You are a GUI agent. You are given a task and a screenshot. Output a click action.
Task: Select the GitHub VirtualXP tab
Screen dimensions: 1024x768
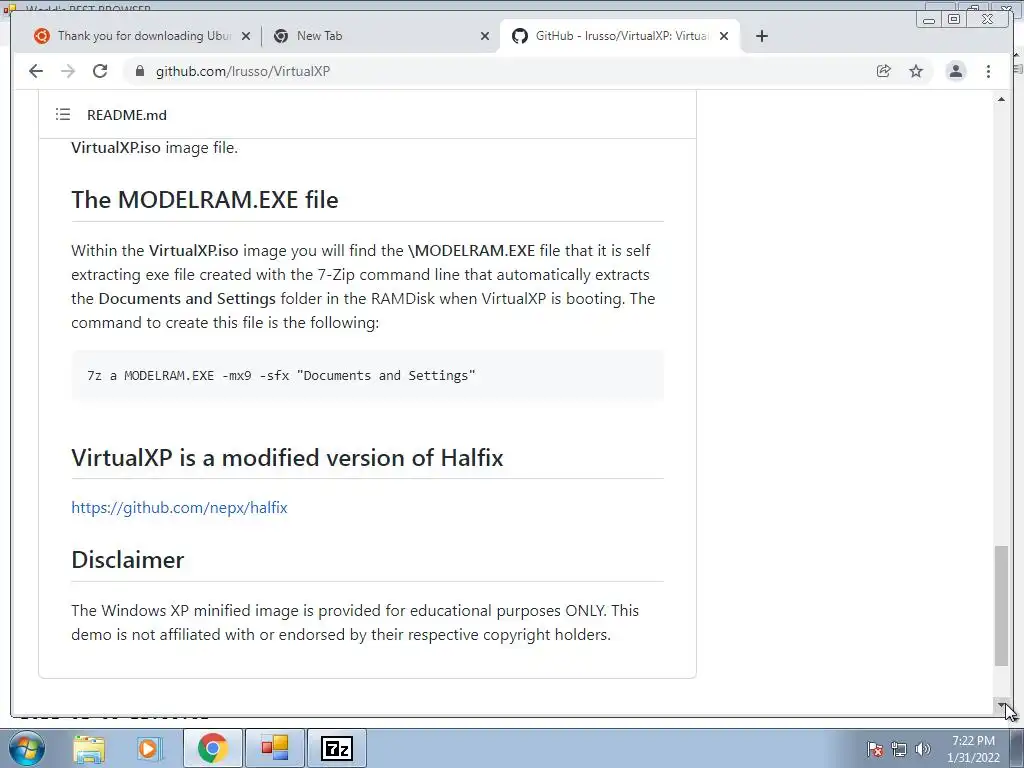[x=619, y=36]
